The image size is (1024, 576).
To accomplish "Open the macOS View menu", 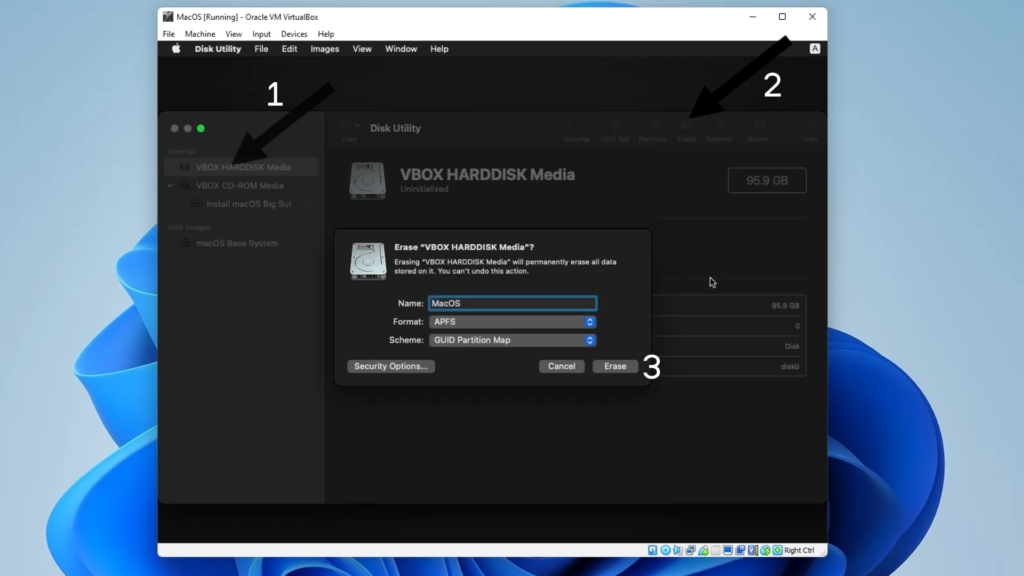I will 362,49.
